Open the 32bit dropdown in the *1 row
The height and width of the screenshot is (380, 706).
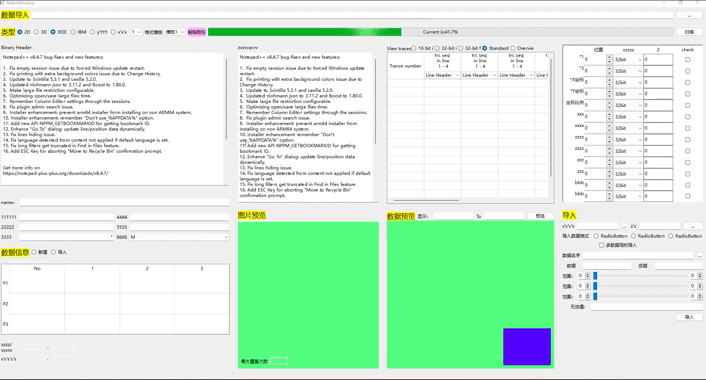[x=629, y=59]
